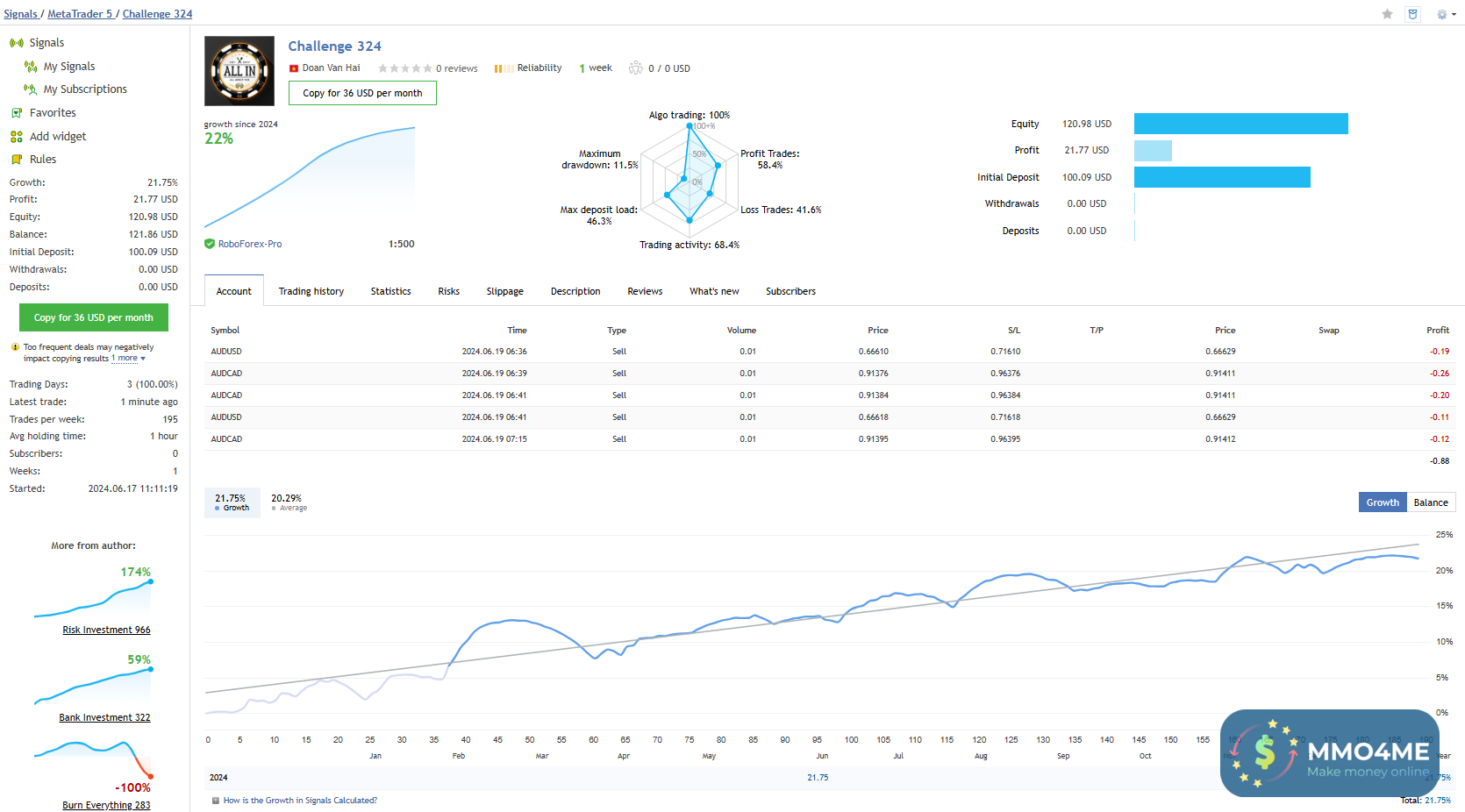The image size is (1465, 812).
Task: Expand the dropdown arrow beside the gear
Action: [x=1454, y=15]
